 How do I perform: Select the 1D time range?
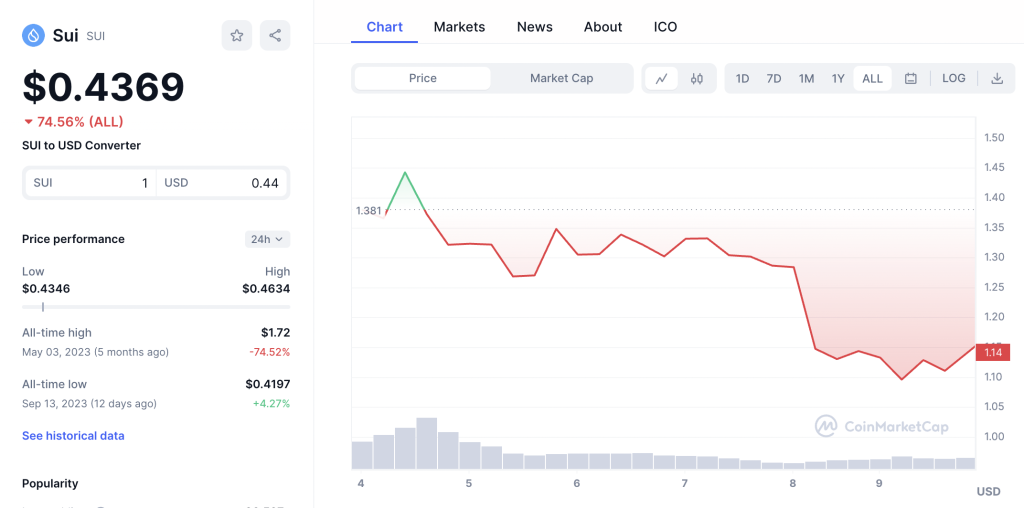coord(742,78)
